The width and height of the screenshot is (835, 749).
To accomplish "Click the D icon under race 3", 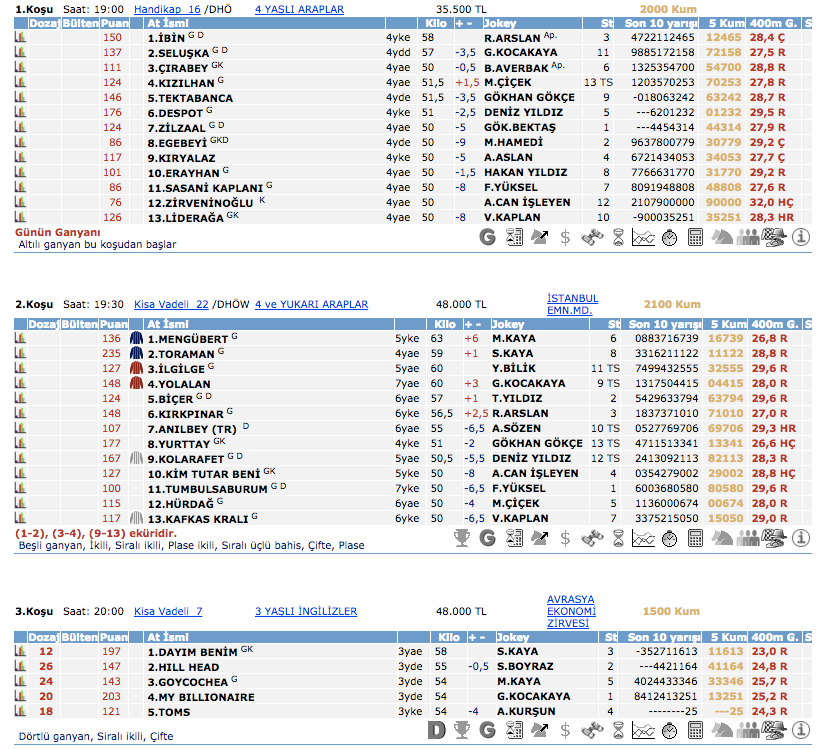I will tap(436, 731).
